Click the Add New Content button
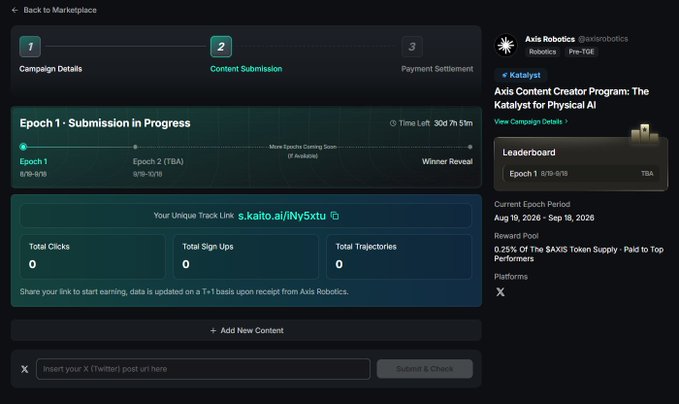Screen dimensions: 679x404 (246, 330)
